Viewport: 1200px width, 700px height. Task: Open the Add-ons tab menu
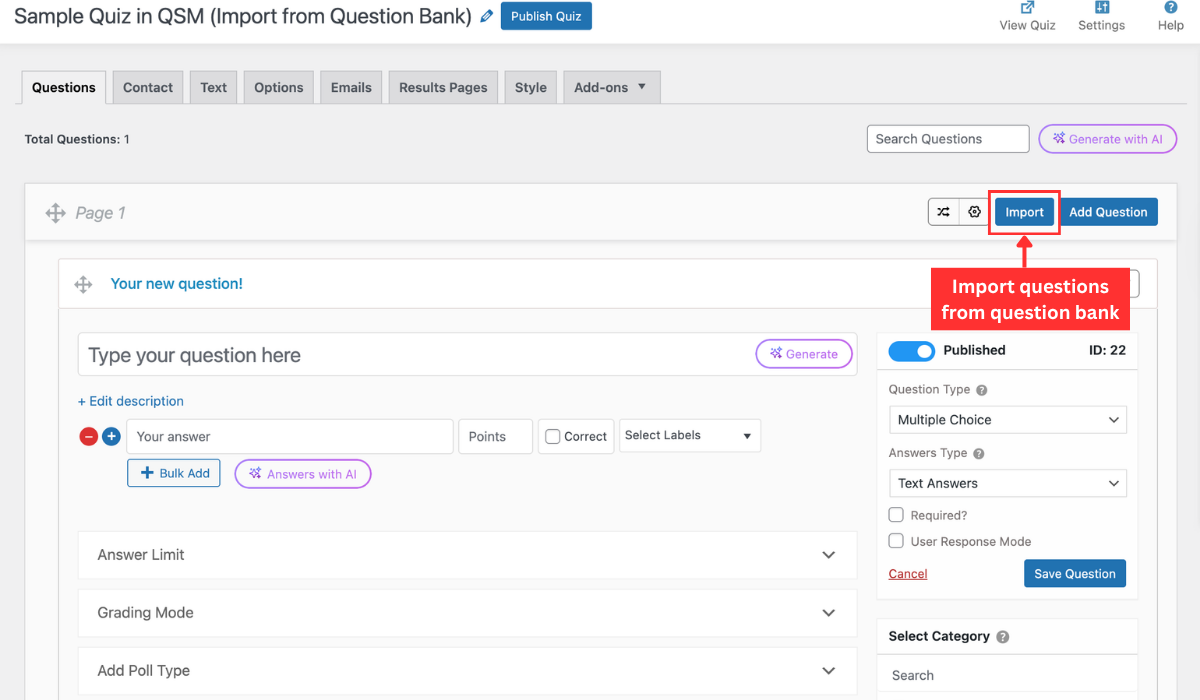611,87
